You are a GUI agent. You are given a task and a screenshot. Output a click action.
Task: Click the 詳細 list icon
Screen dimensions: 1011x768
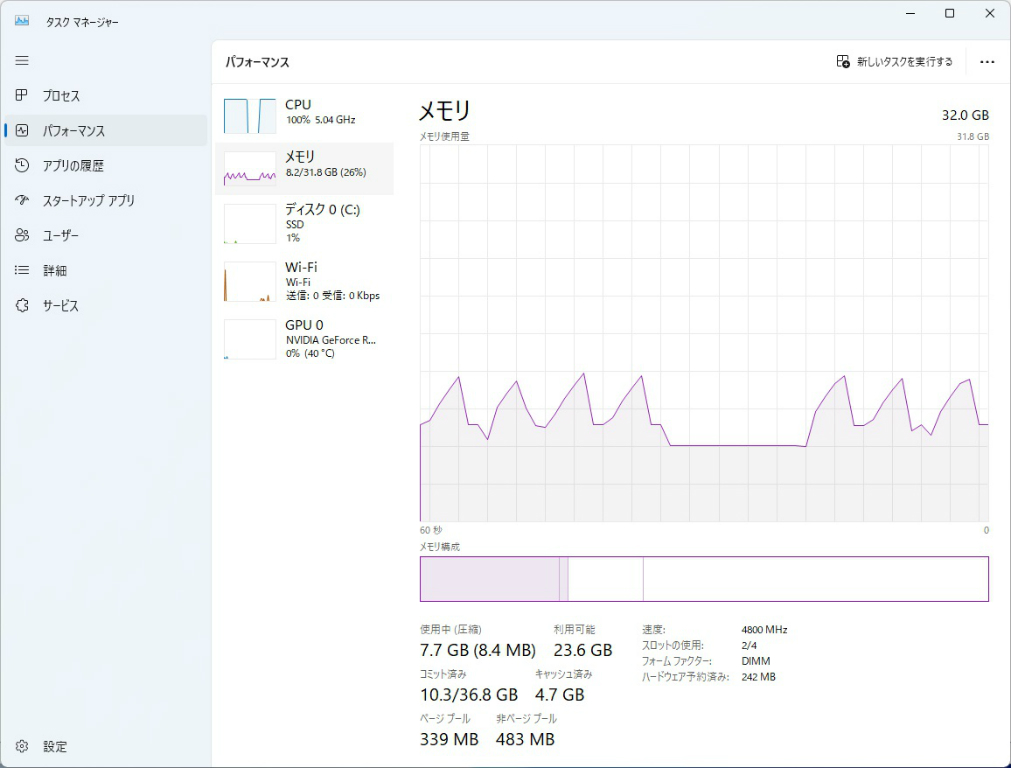pyautogui.click(x=22, y=270)
